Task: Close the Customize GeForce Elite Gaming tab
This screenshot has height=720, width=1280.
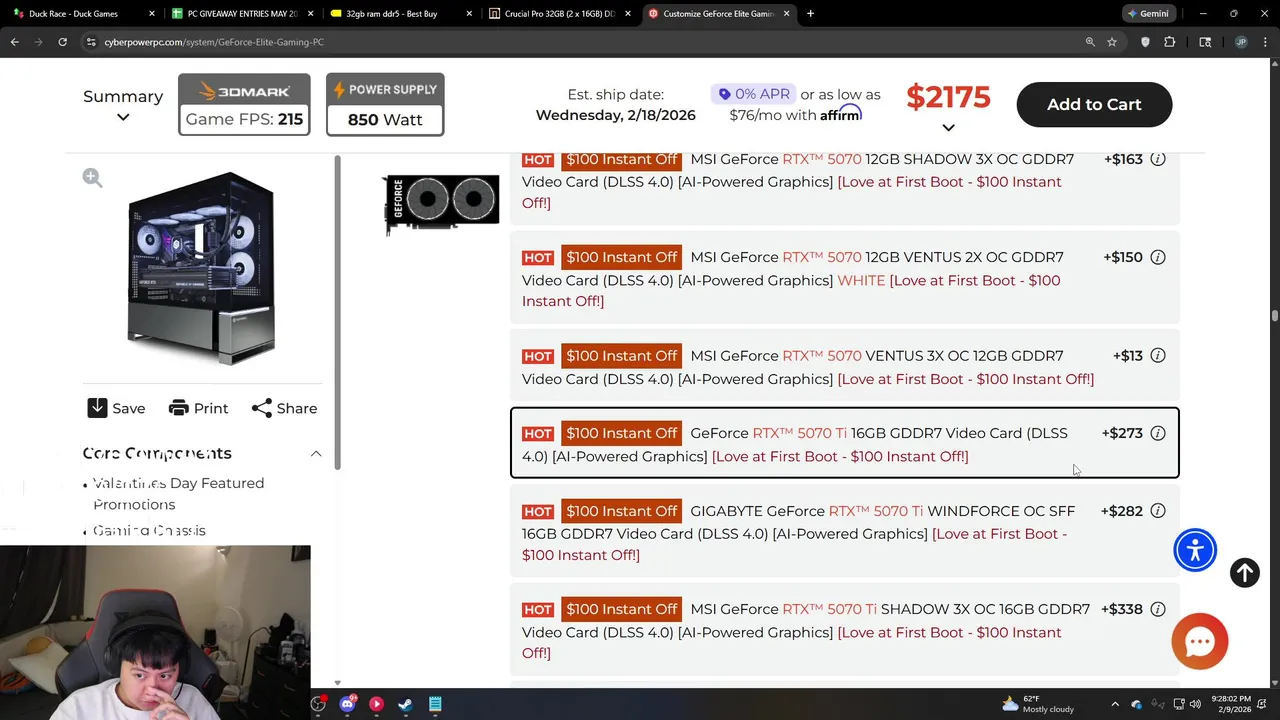Action: pyautogui.click(x=786, y=14)
